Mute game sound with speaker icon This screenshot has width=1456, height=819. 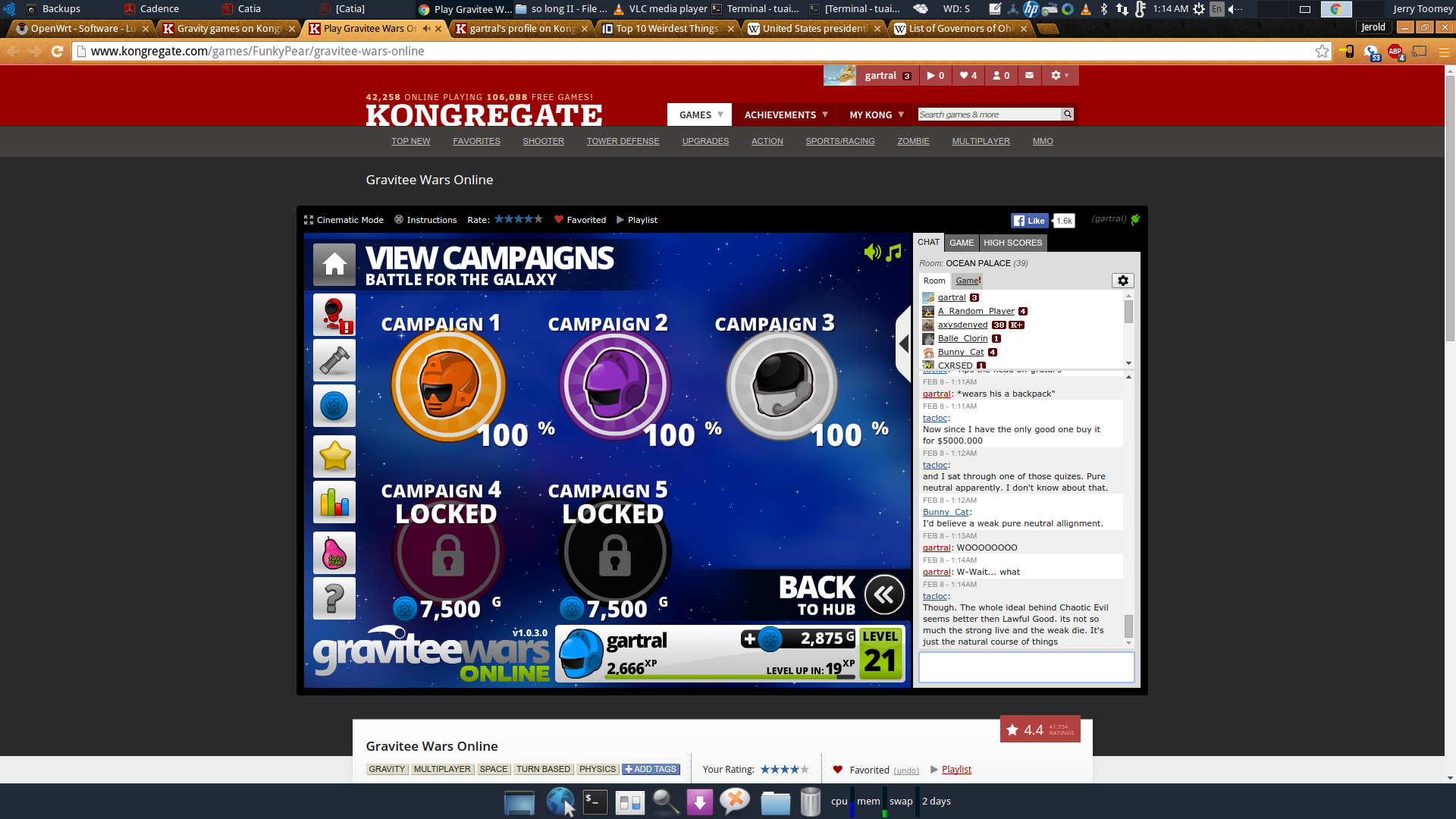tap(872, 253)
